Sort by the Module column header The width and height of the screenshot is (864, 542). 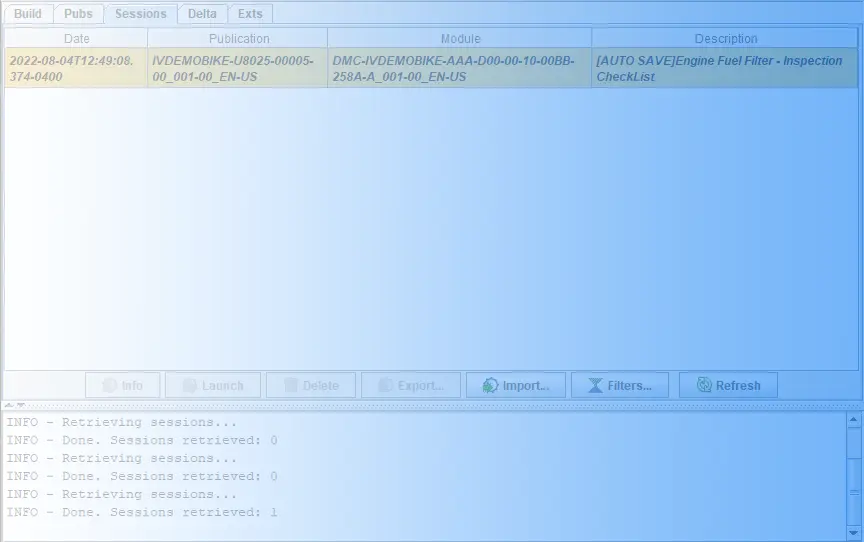(460, 39)
